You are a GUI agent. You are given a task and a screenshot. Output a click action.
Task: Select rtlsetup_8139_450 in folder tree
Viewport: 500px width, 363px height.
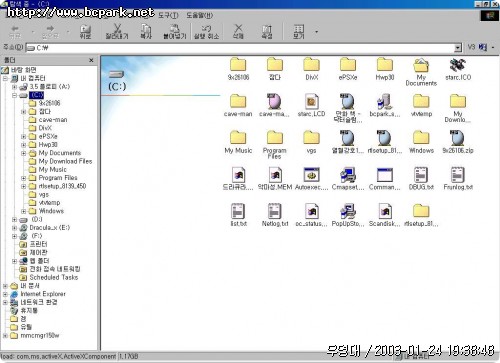pyautogui.click(x=62, y=186)
